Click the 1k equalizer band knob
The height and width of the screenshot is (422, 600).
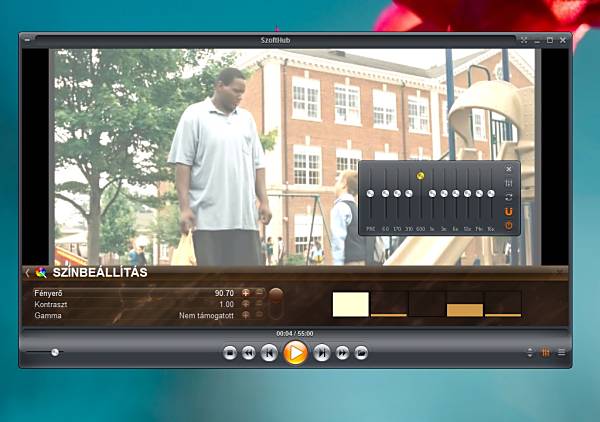(x=432, y=194)
